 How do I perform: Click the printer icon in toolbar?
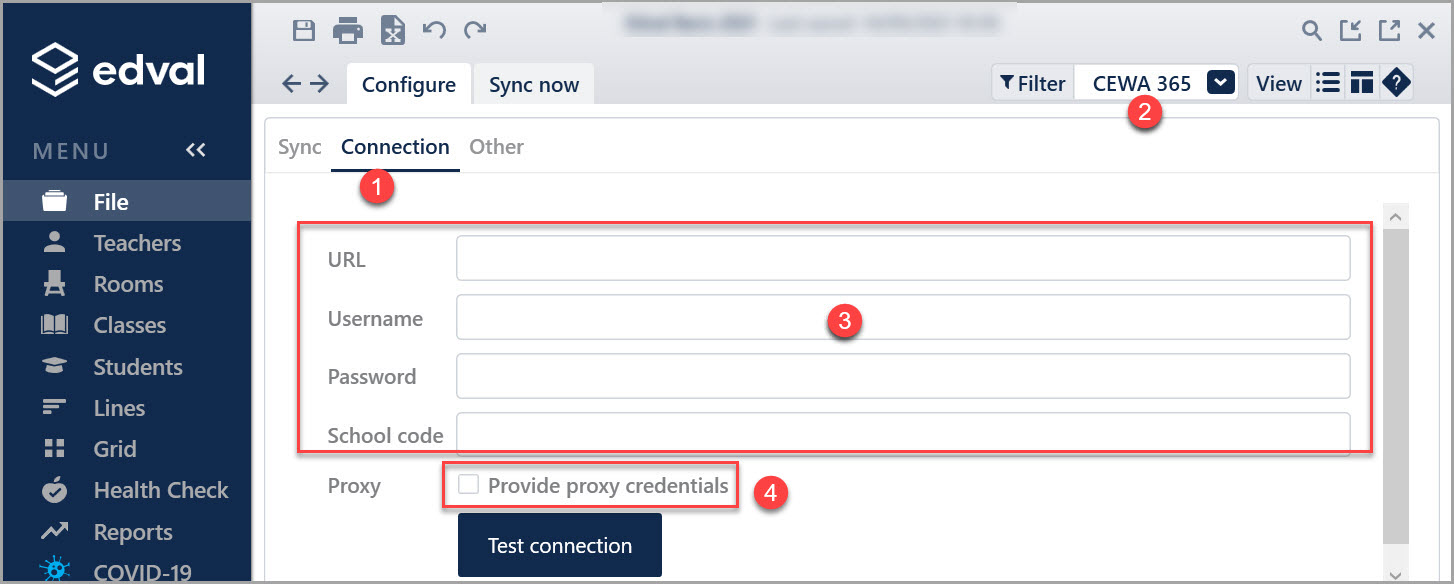coord(348,31)
